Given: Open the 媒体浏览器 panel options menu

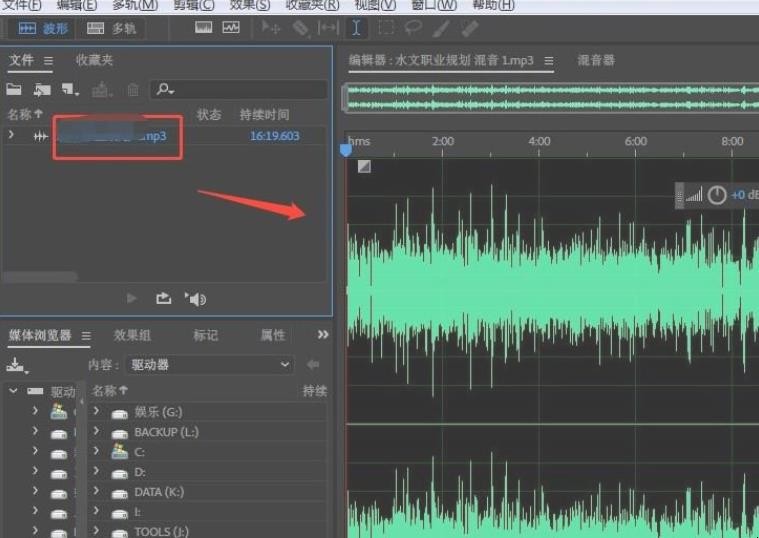Looking at the screenshot, I should coord(86,336).
